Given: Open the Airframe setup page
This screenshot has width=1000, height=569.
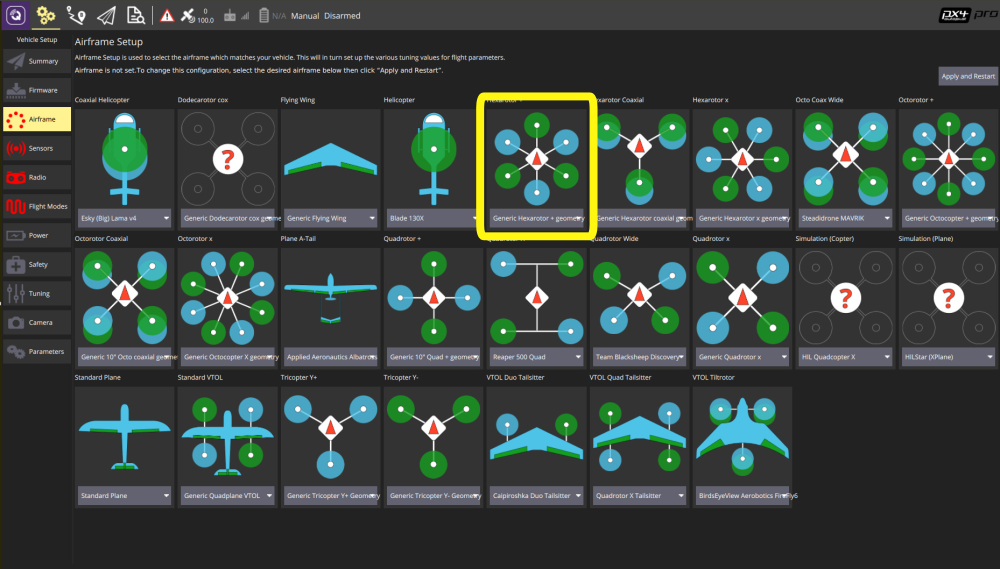Looking at the screenshot, I should tap(37, 119).
